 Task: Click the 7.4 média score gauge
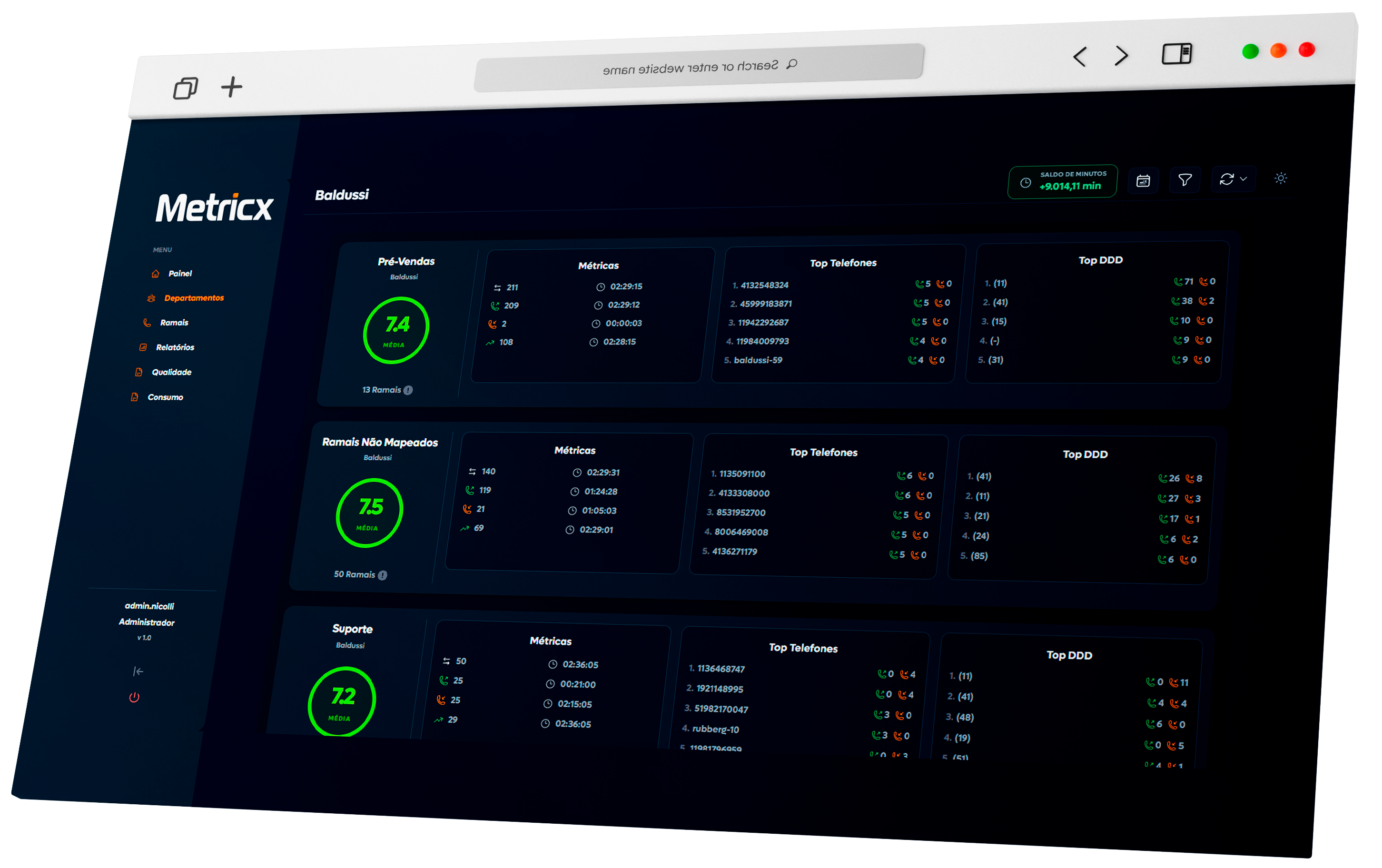tap(396, 330)
